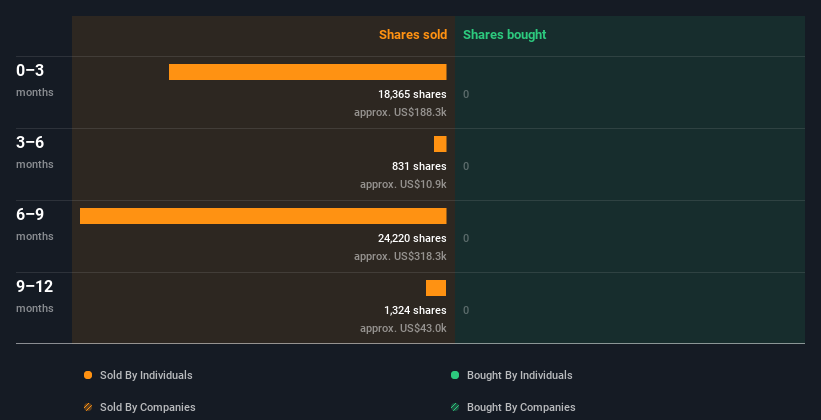Image resolution: width=821 pixels, height=420 pixels.
Task: Click the 18,365 shares label
Action: (405, 94)
